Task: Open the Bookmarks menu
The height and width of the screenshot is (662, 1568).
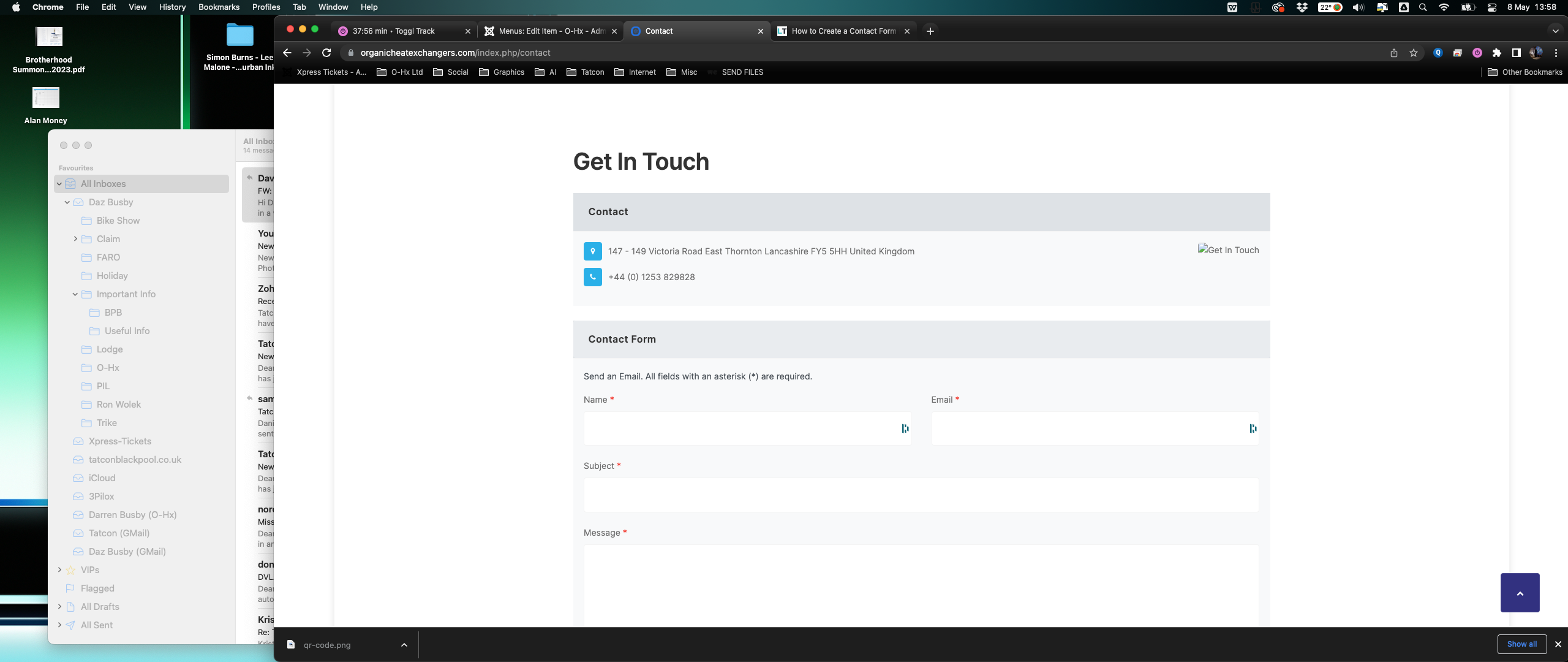Action: [x=219, y=7]
